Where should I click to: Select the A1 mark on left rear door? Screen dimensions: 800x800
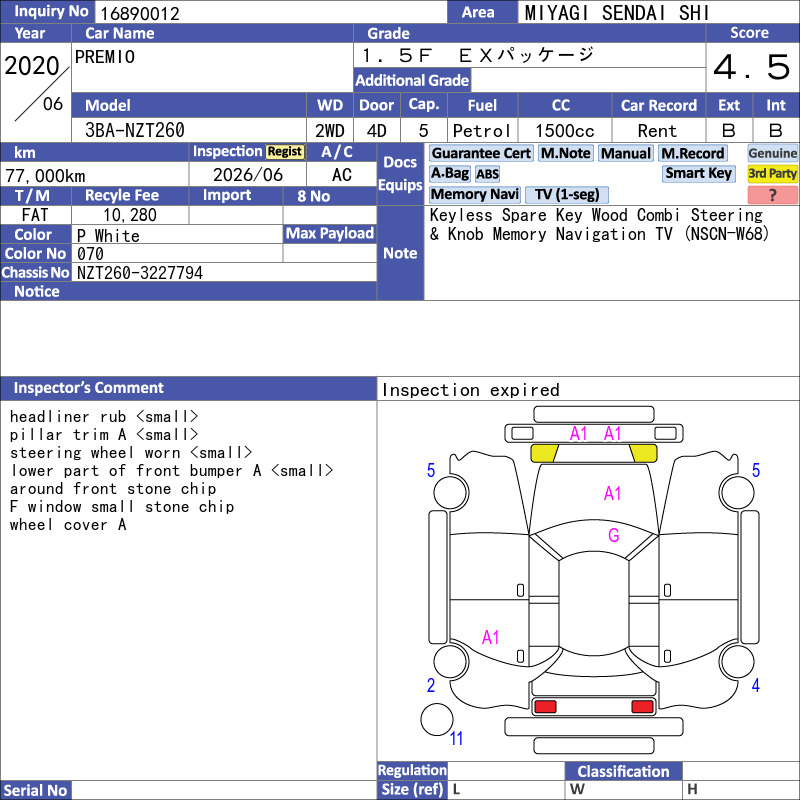tap(490, 637)
